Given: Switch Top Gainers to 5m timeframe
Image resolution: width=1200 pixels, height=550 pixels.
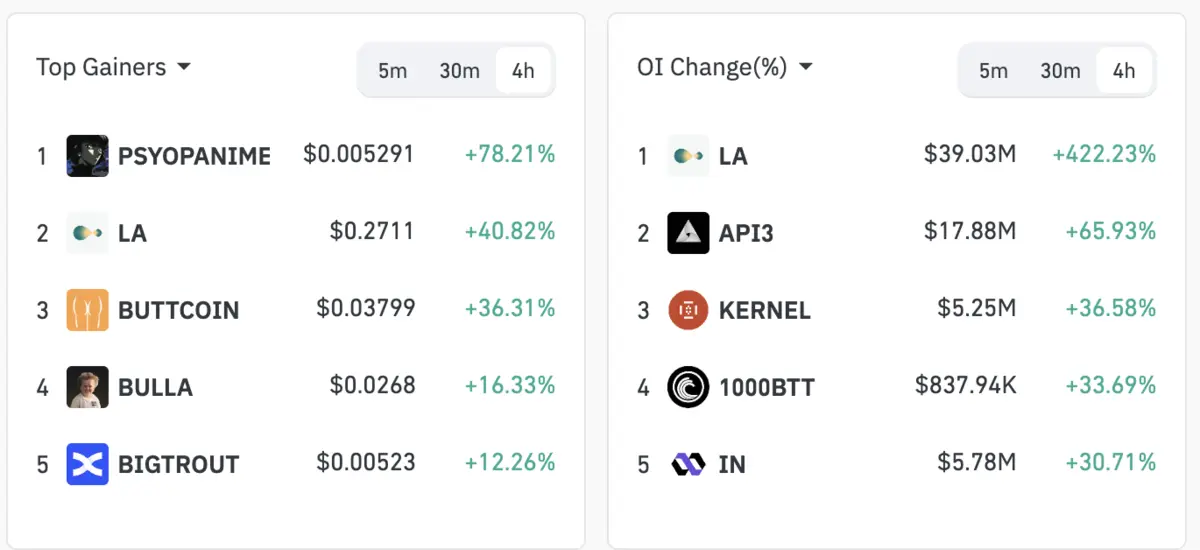Looking at the screenshot, I should coord(392,71).
